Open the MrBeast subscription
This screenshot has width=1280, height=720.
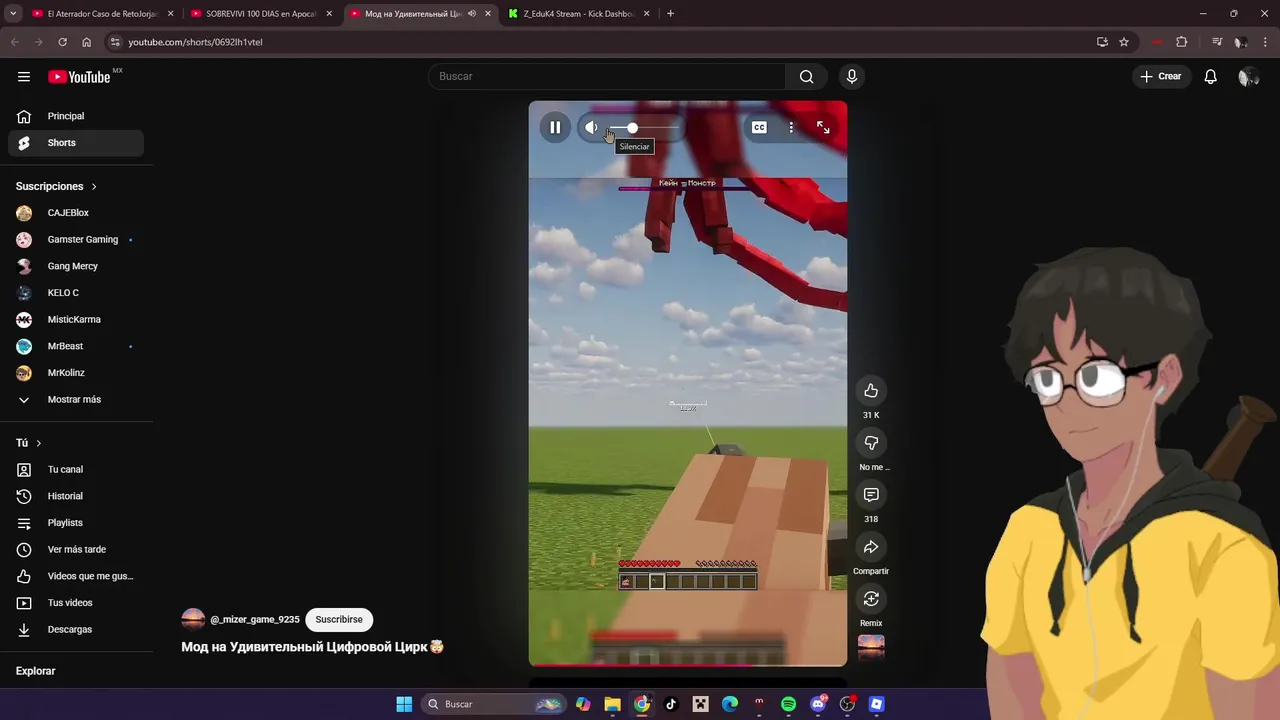[76, 346]
